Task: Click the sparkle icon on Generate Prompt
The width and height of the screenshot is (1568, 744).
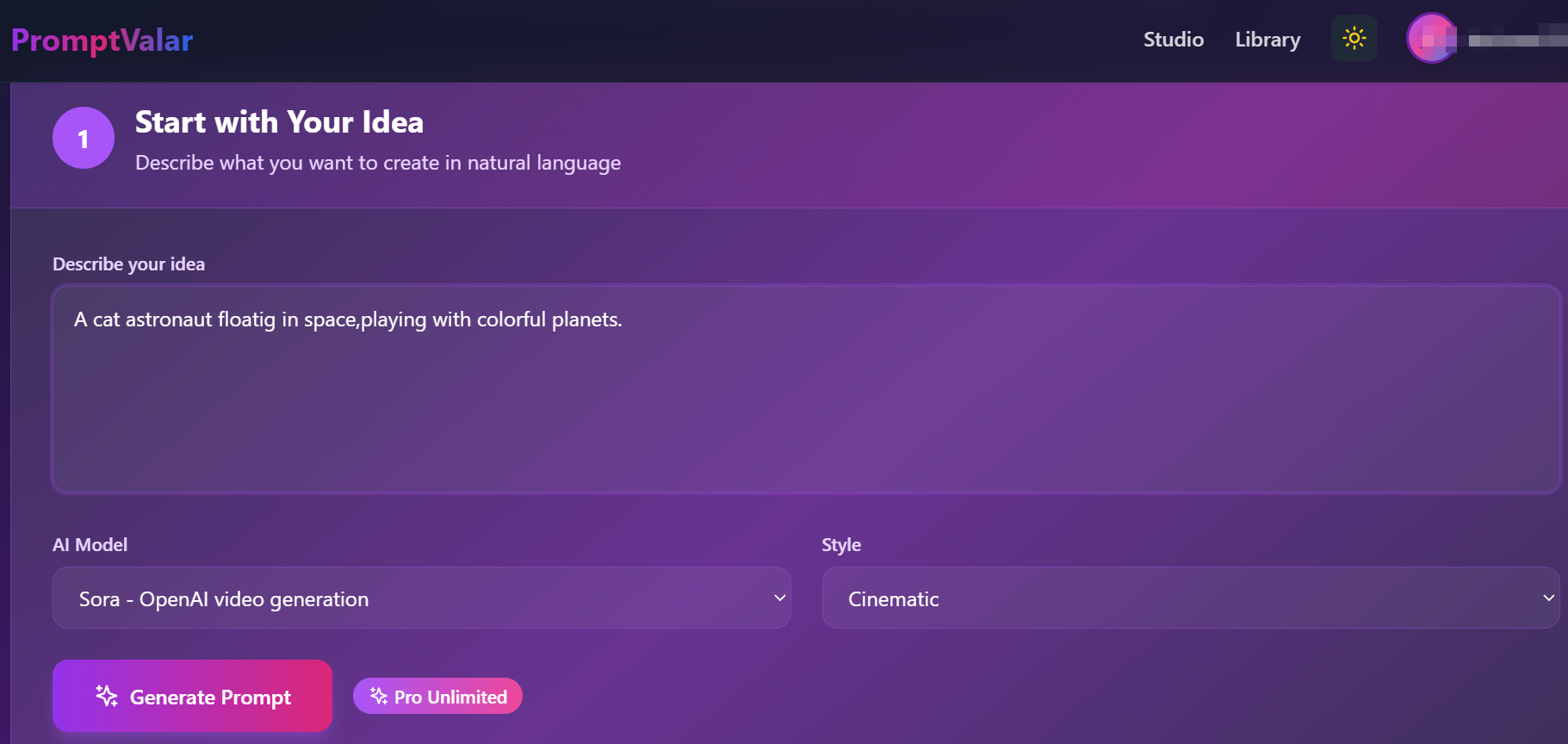Action: tap(106, 696)
